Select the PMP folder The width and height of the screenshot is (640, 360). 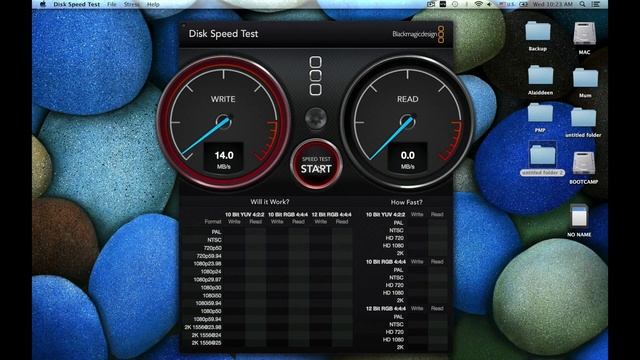tap(540, 118)
